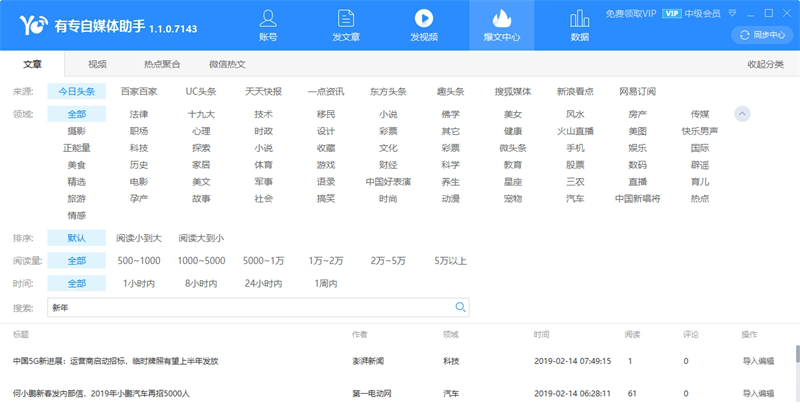The width and height of the screenshot is (800, 418).
Task: Select 东方头条 as the source
Action: [x=388, y=91]
